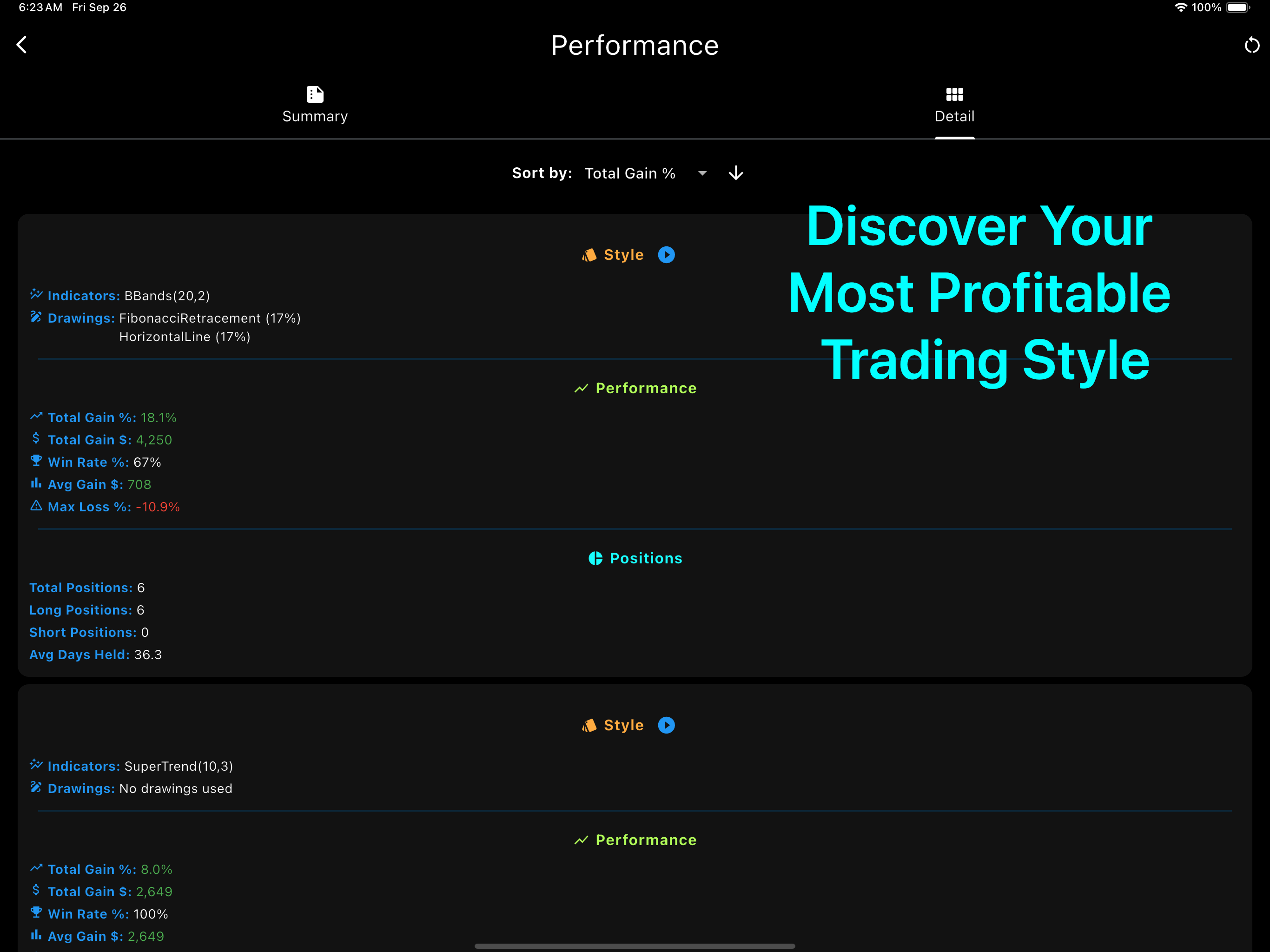
Task: Click the Style tag icon in BBands card
Action: pos(589,254)
